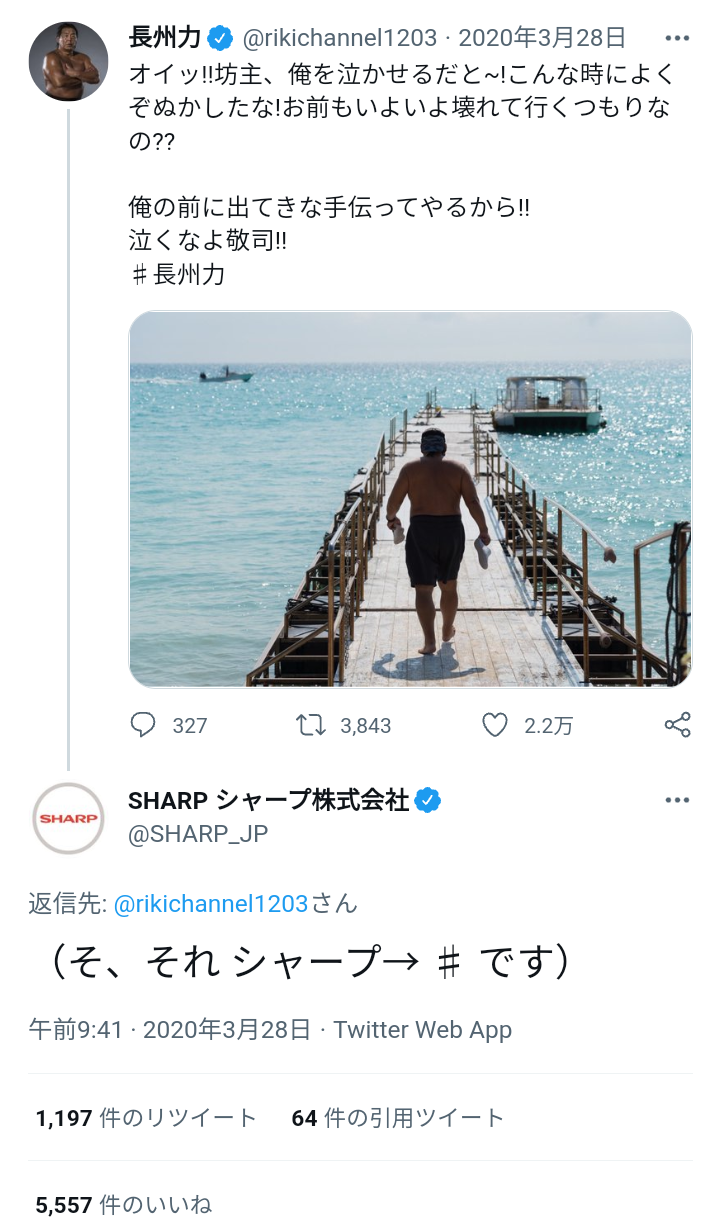Open the more options menu on 長州力's tweet
This screenshot has width=720, height=1230.
pyautogui.click(x=677, y=39)
